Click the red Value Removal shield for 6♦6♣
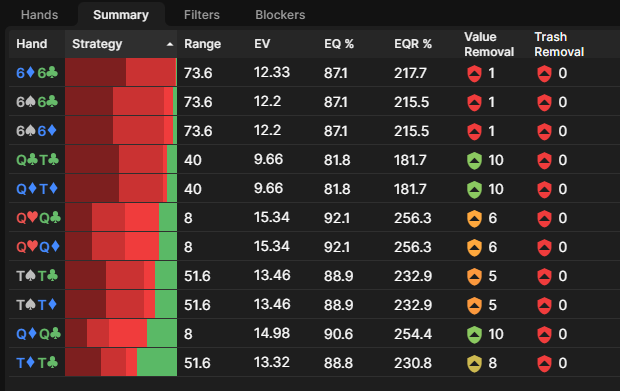Screen dimensions: 620x391 474,74
